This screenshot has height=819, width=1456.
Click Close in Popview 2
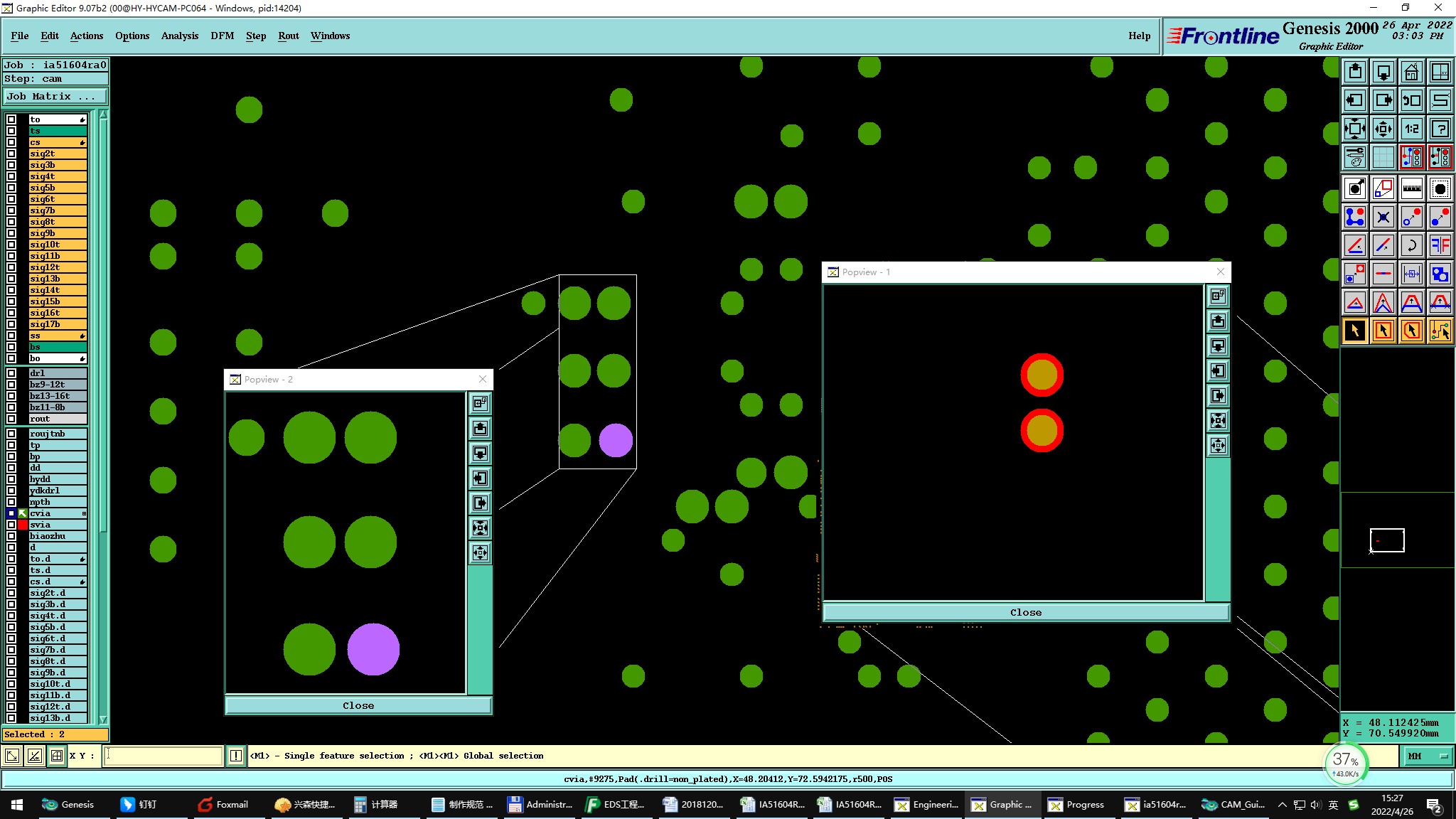coord(358,705)
